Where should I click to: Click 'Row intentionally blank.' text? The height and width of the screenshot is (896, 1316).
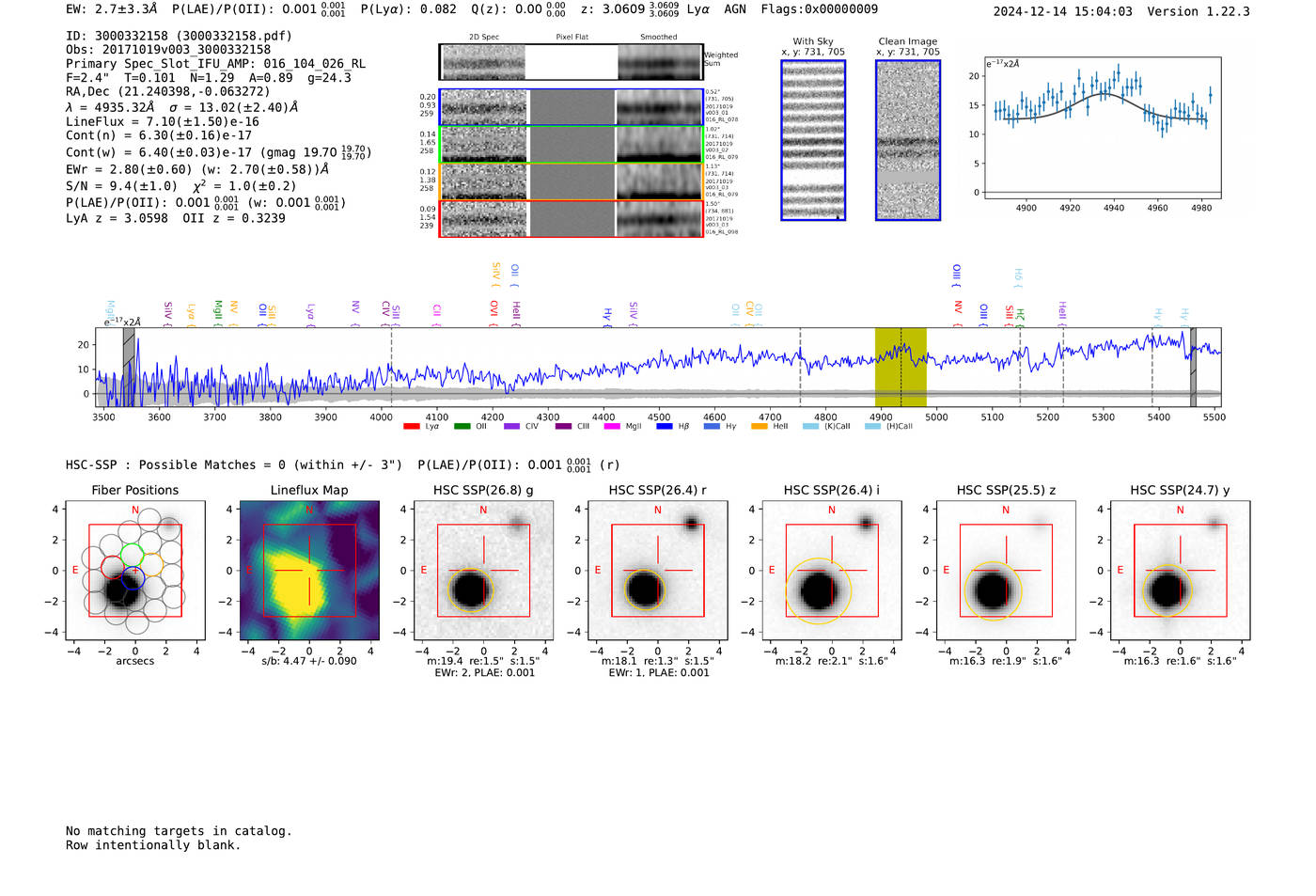pos(153,844)
